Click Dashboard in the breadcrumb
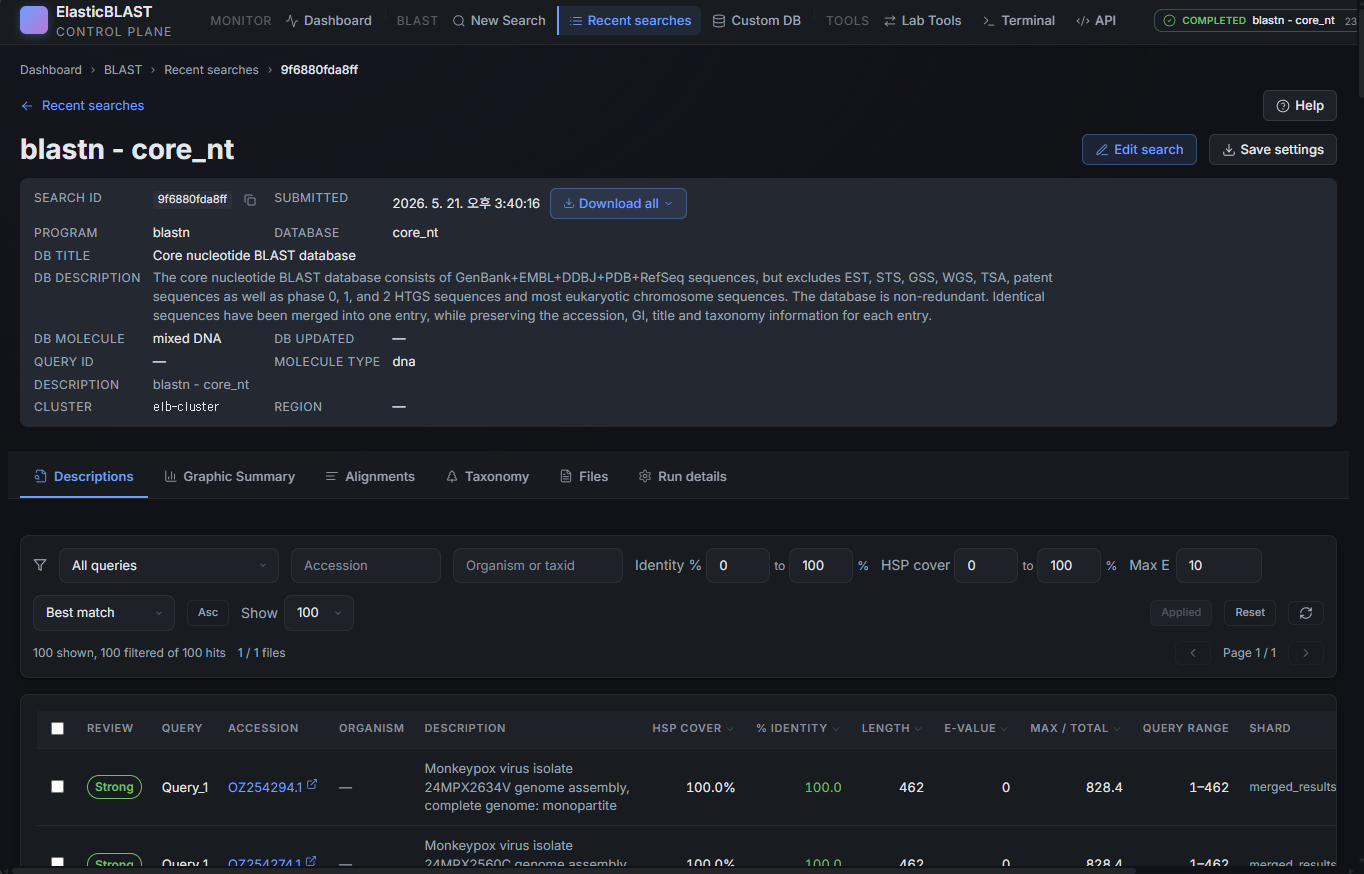The height and width of the screenshot is (874, 1364). pos(51,70)
